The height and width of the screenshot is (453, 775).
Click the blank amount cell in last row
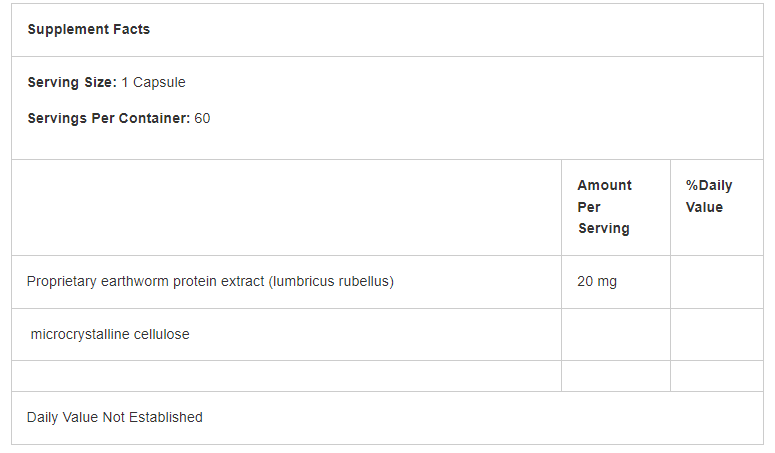click(615, 376)
